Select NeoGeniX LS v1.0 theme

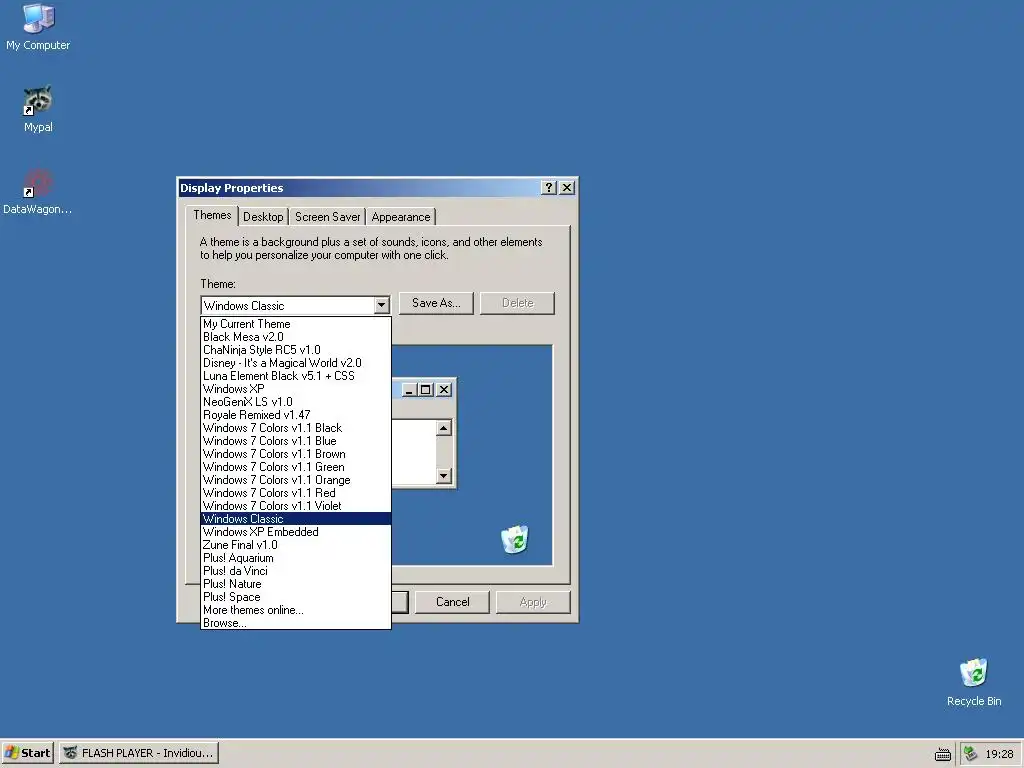(x=296, y=402)
